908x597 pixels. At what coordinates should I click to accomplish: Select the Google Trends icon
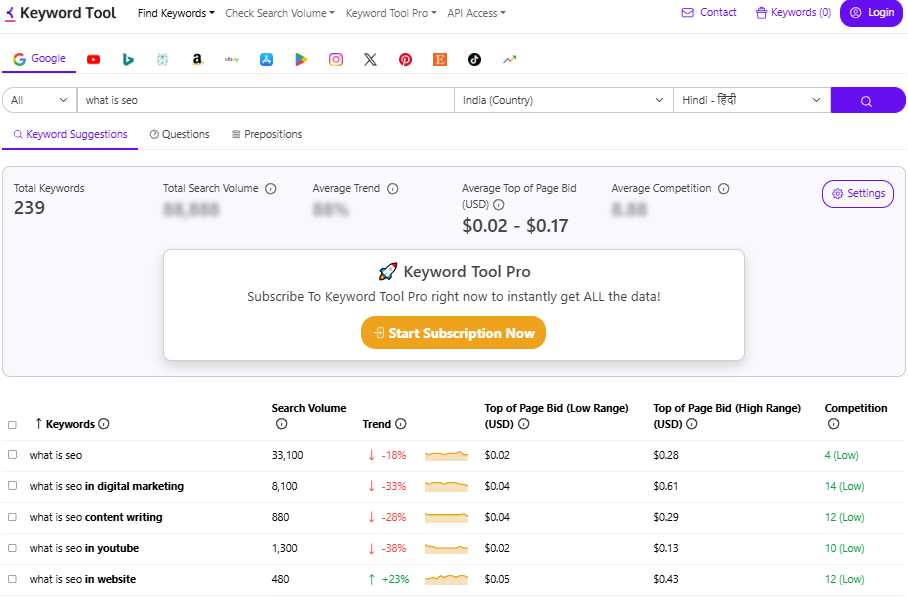pyautogui.click(x=509, y=59)
